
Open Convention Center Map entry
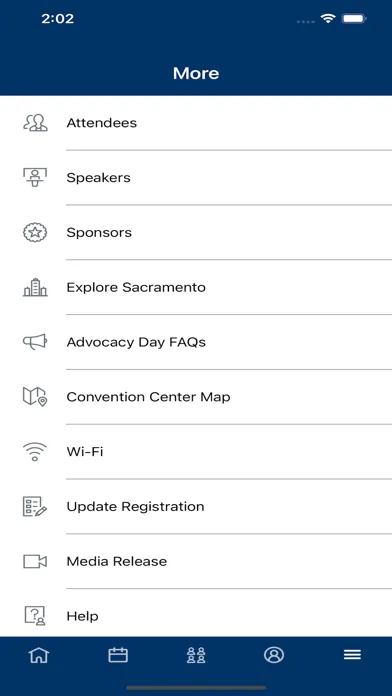tap(196, 397)
